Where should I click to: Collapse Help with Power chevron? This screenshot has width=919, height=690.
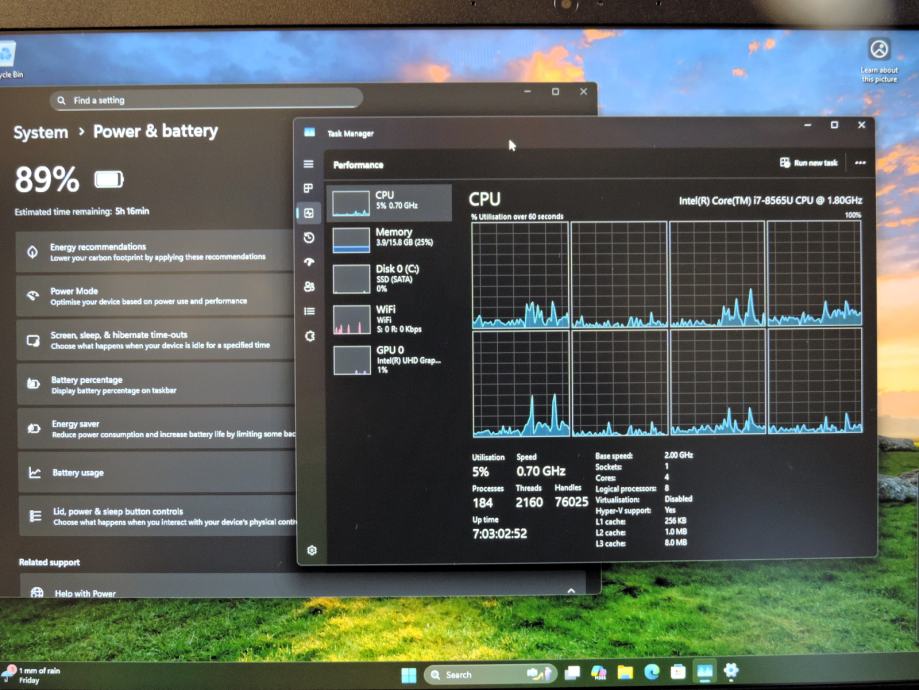pyautogui.click(x=571, y=591)
